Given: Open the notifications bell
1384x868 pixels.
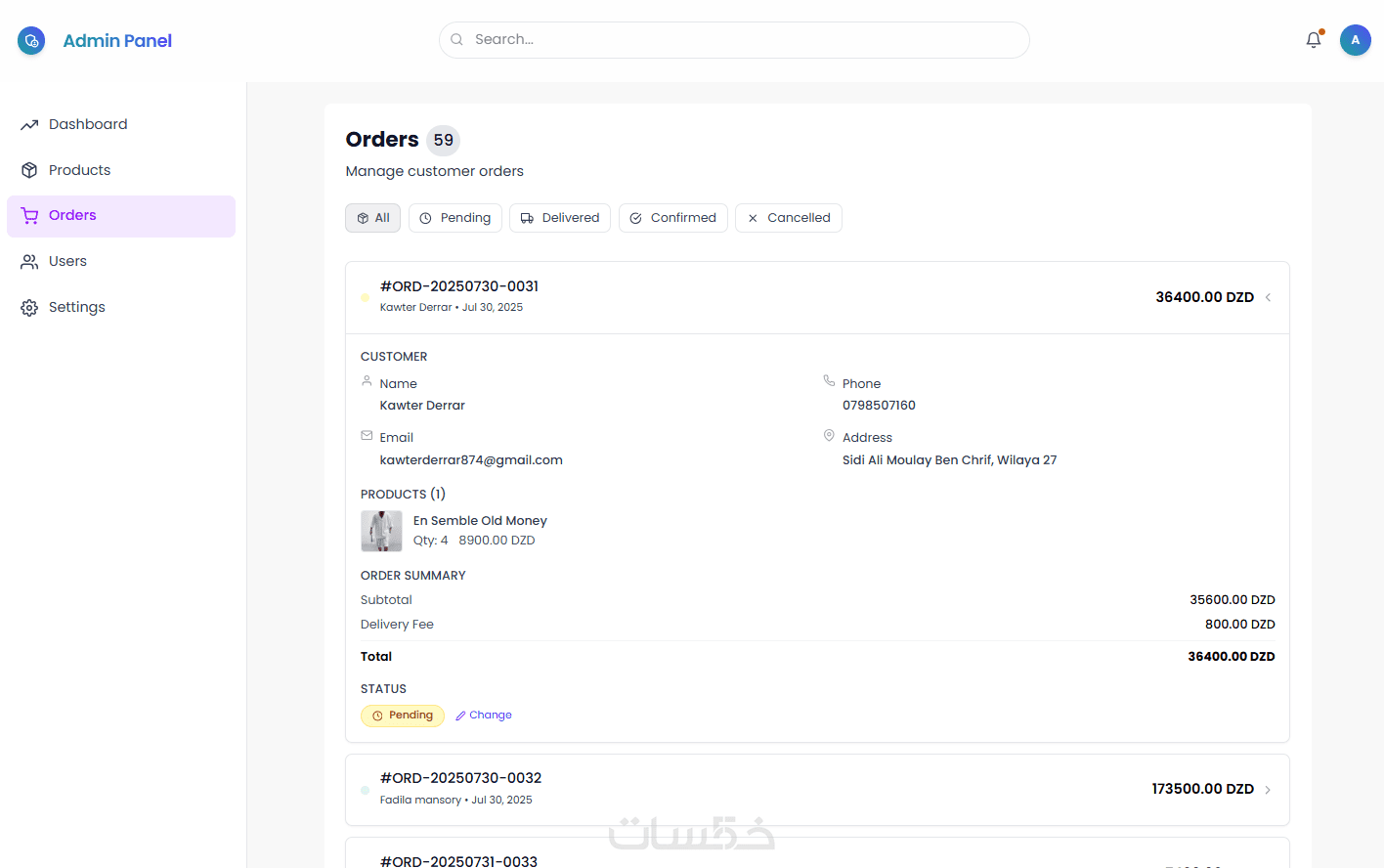Looking at the screenshot, I should coord(1314,40).
